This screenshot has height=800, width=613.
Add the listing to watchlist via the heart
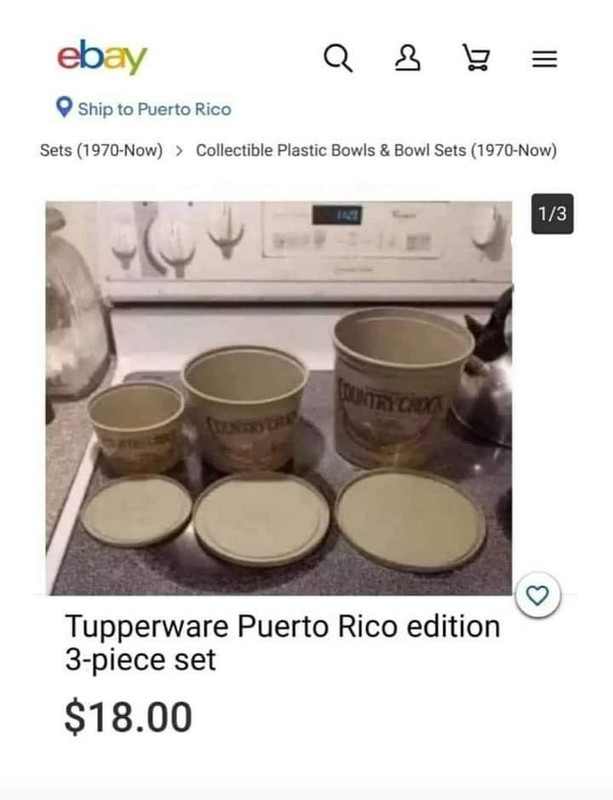pyautogui.click(x=537, y=595)
